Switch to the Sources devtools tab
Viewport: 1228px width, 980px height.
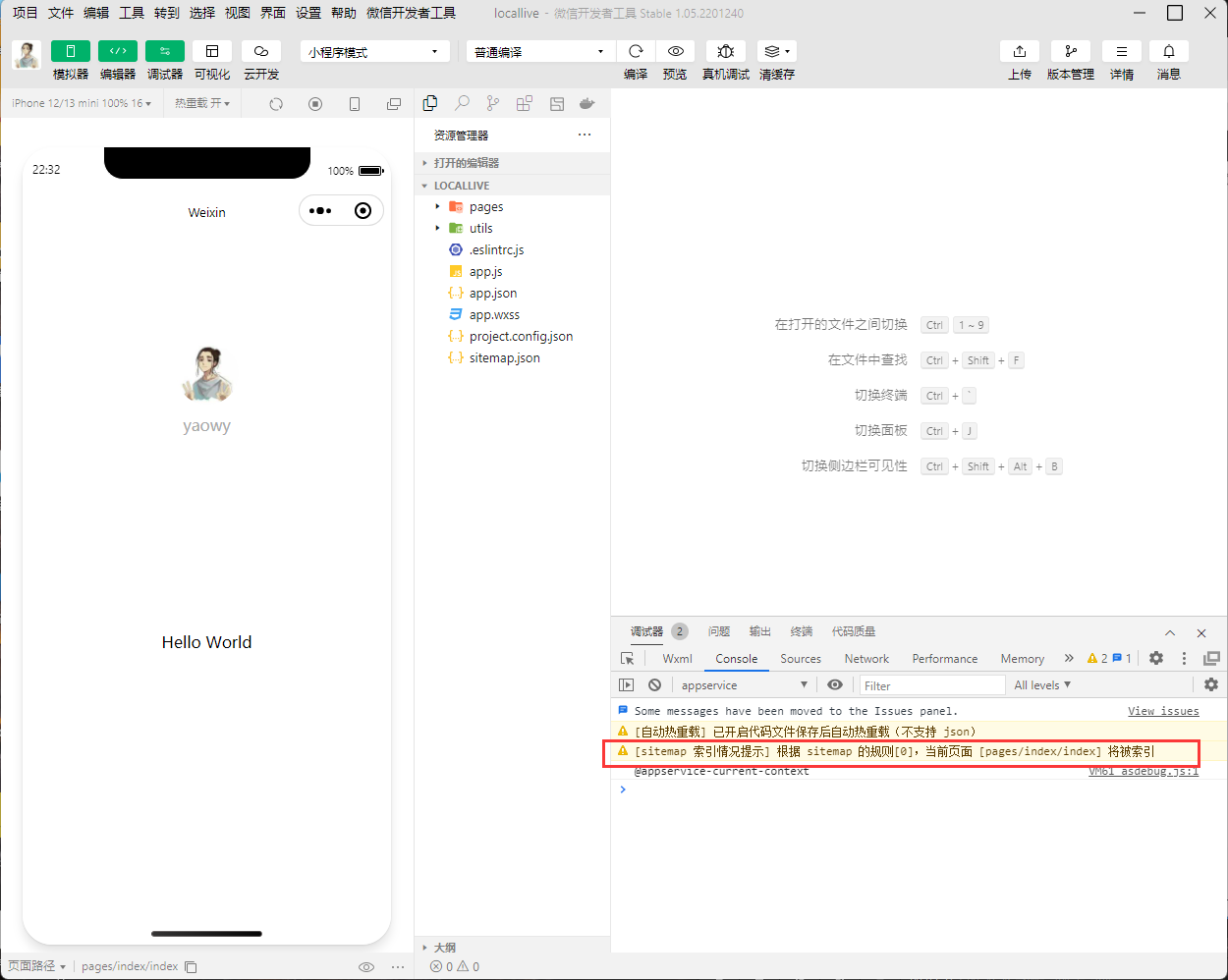tap(801, 659)
